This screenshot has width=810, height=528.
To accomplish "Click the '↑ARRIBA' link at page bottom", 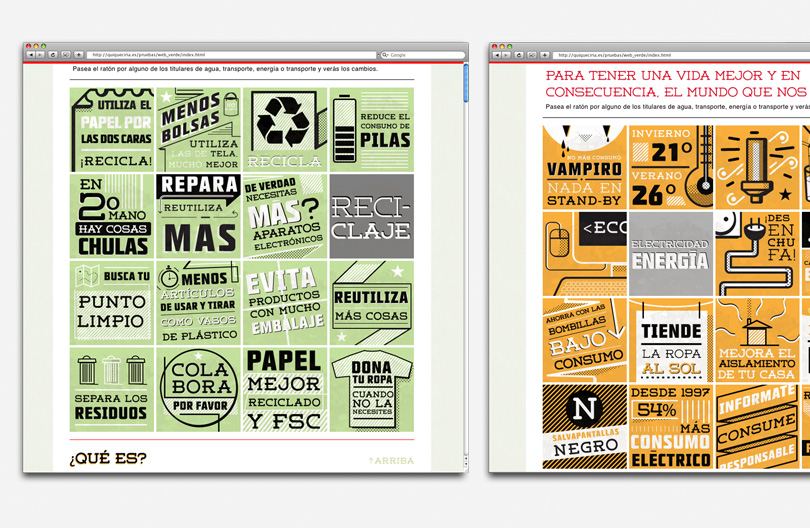I will [390, 461].
